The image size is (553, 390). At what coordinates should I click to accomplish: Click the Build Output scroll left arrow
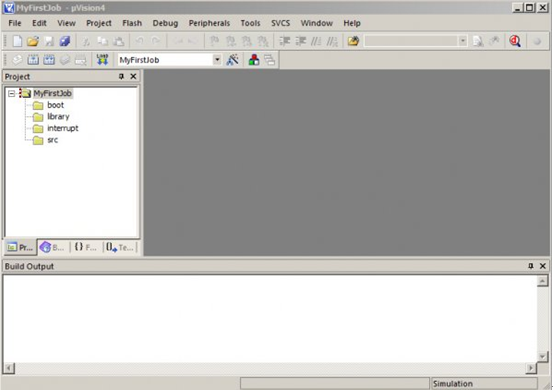[x=8, y=368]
